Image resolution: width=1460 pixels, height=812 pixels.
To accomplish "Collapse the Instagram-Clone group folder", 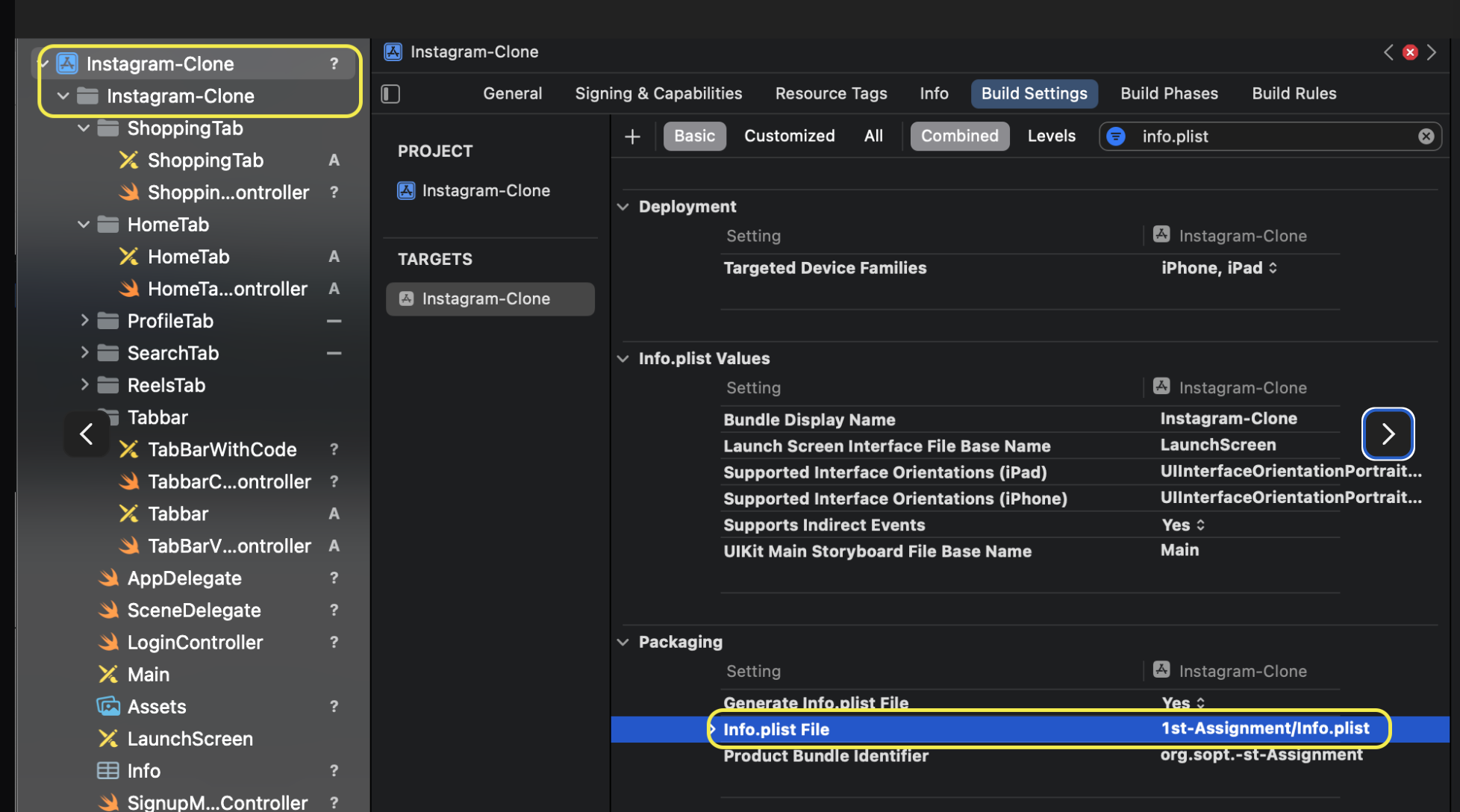I will [x=63, y=96].
